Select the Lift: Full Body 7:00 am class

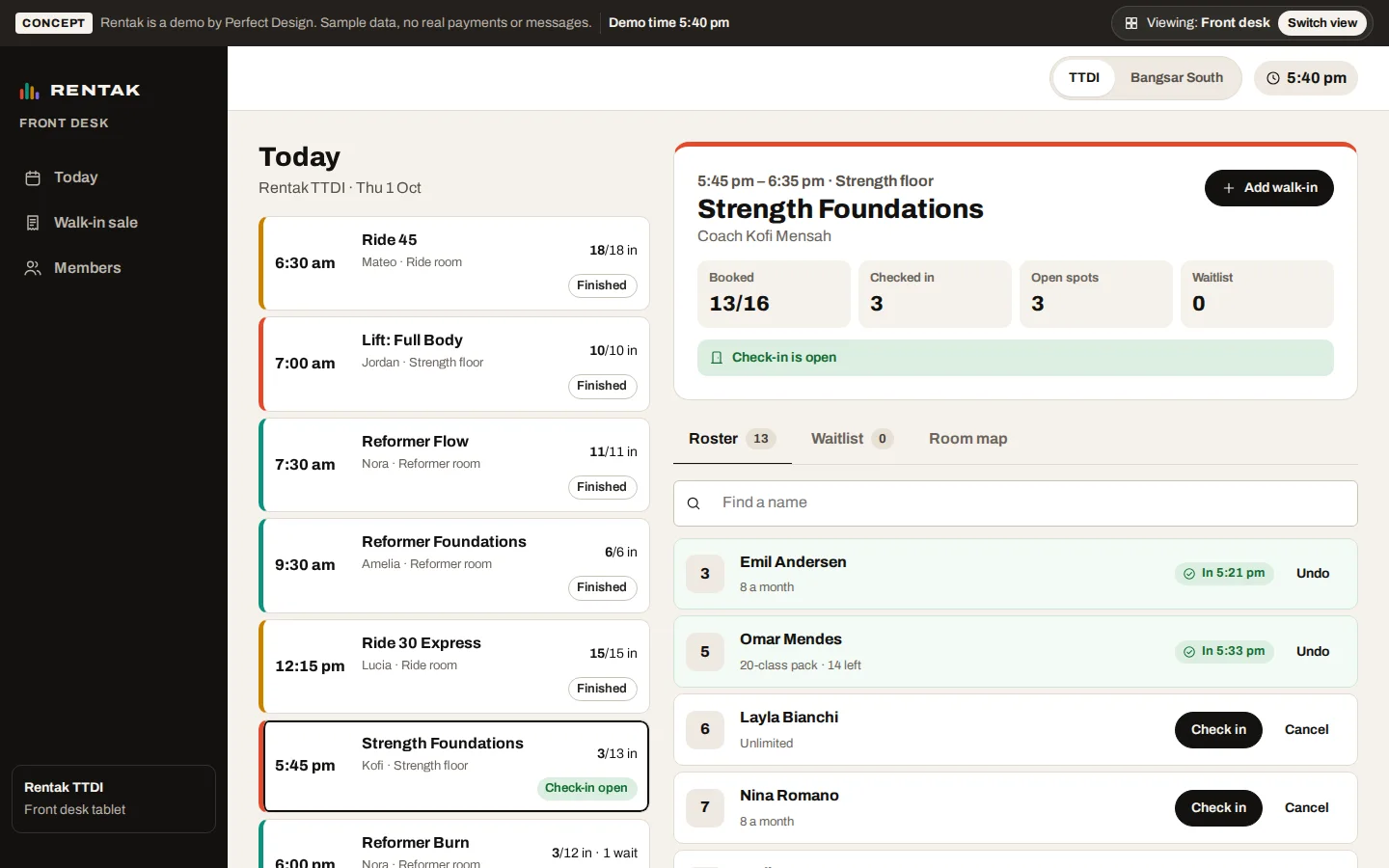(x=454, y=364)
